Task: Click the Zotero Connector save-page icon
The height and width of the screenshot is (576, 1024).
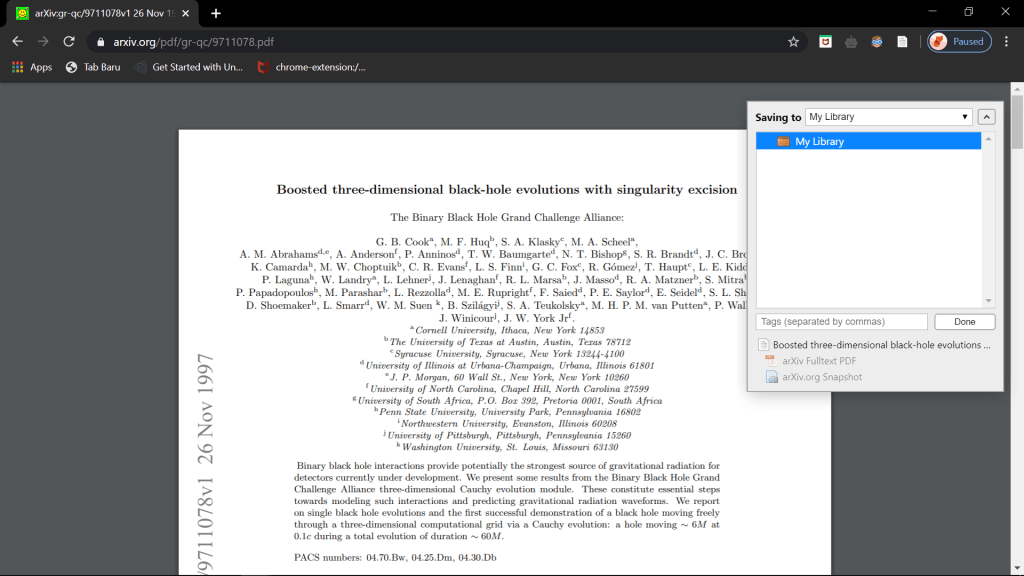Action: pyautogui.click(x=901, y=42)
